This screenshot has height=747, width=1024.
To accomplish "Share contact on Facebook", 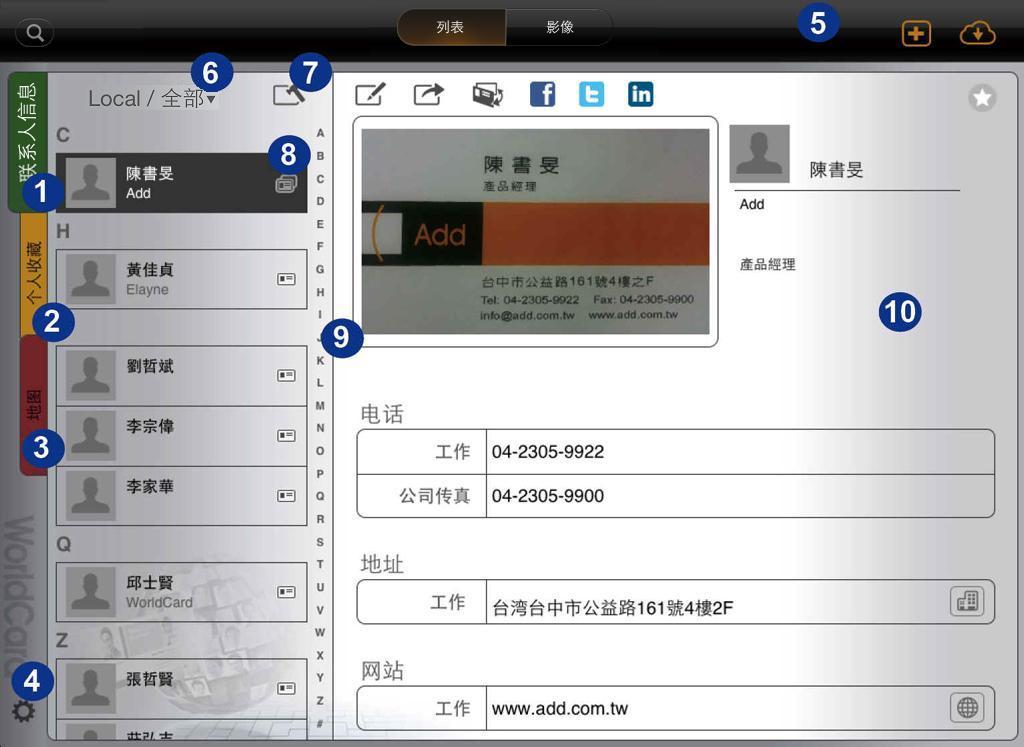I will [x=542, y=94].
